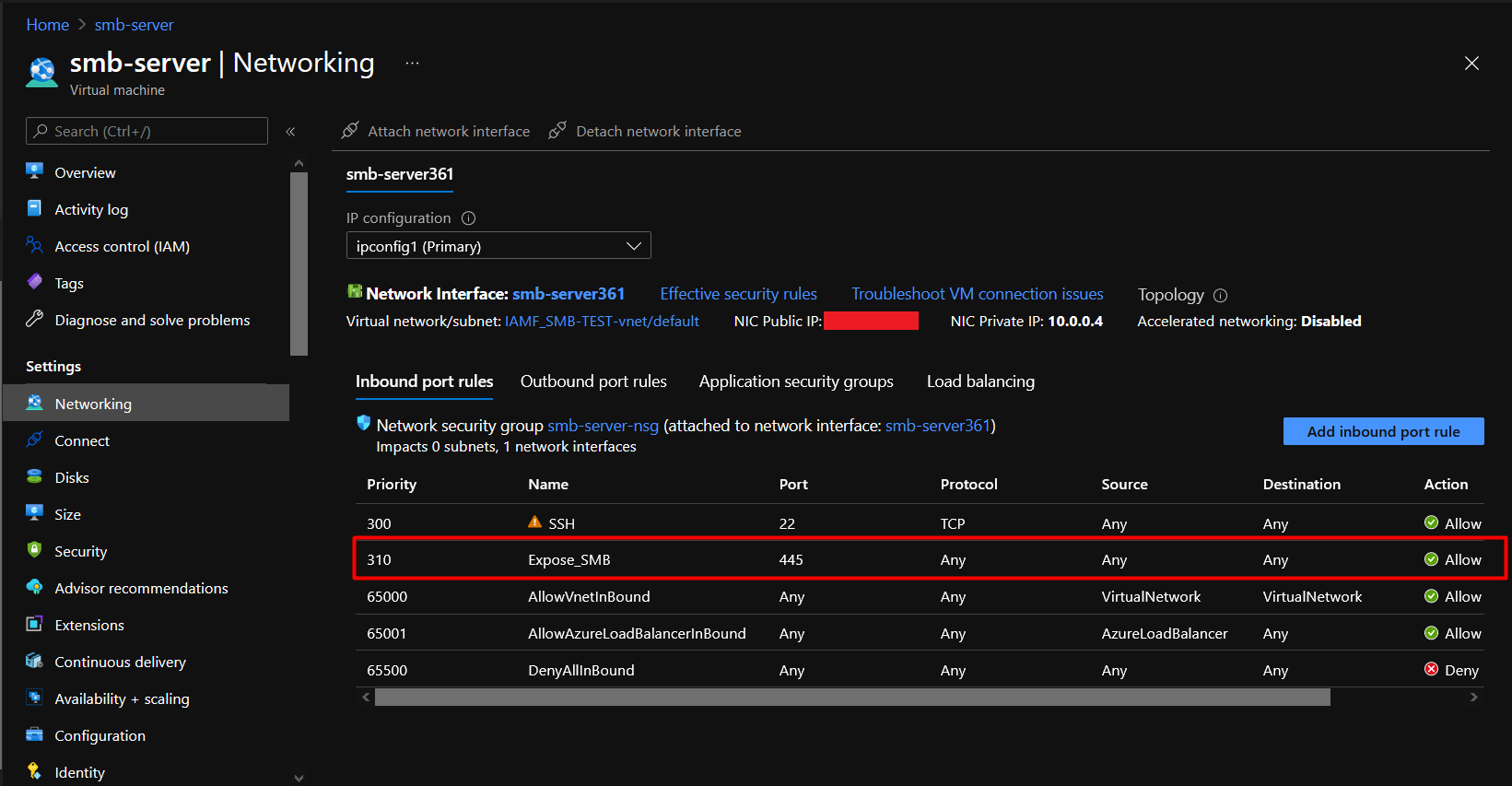
Task: Click smb-server in the breadcrumb
Action: [134, 25]
